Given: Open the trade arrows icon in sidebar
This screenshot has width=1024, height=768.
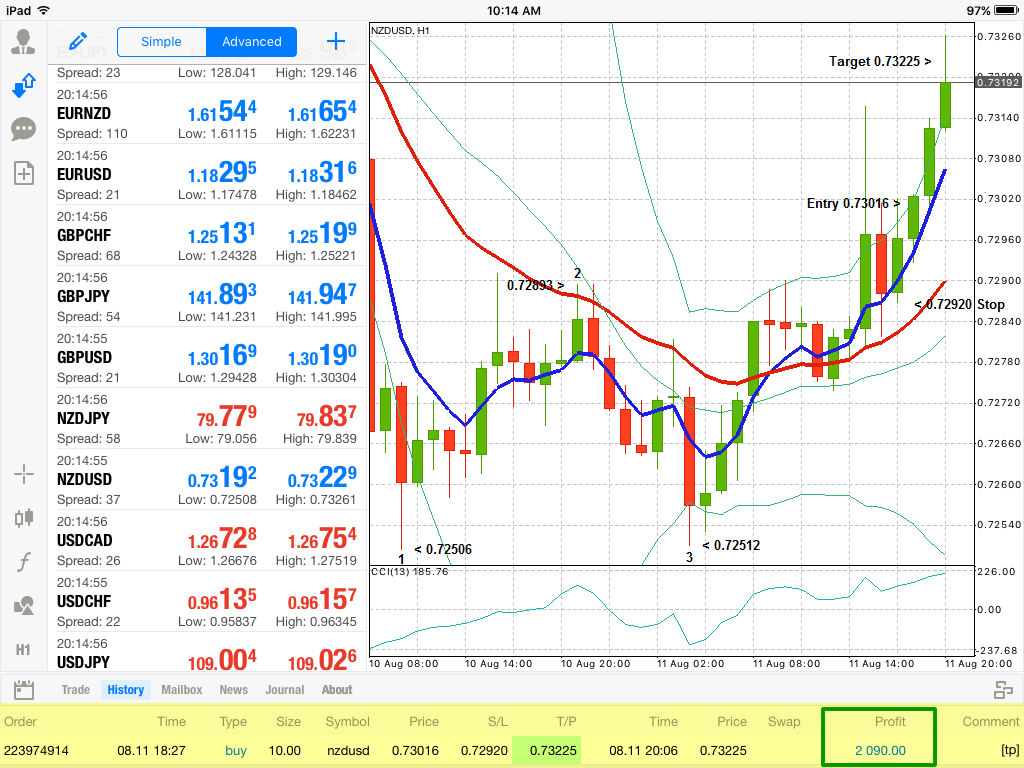Looking at the screenshot, I should pyautogui.click(x=24, y=86).
